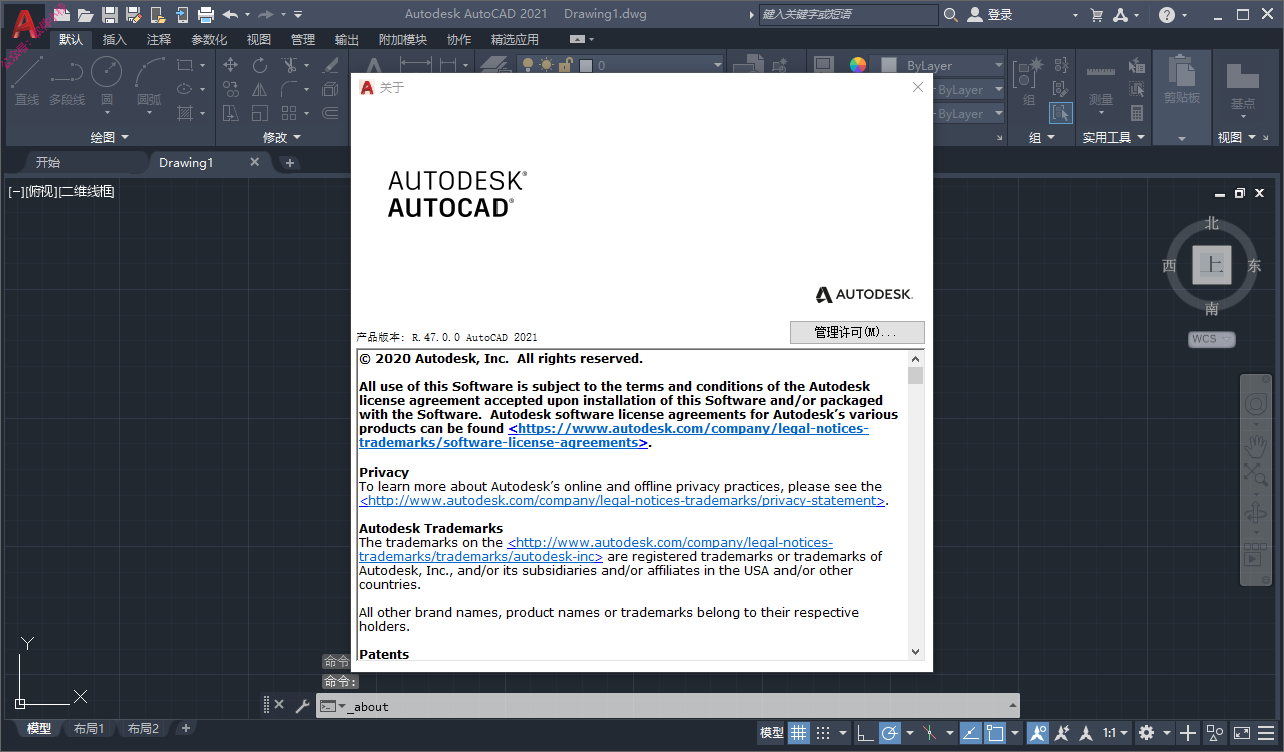Click the layer color swatch in layer dropdown

click(586, 65)
